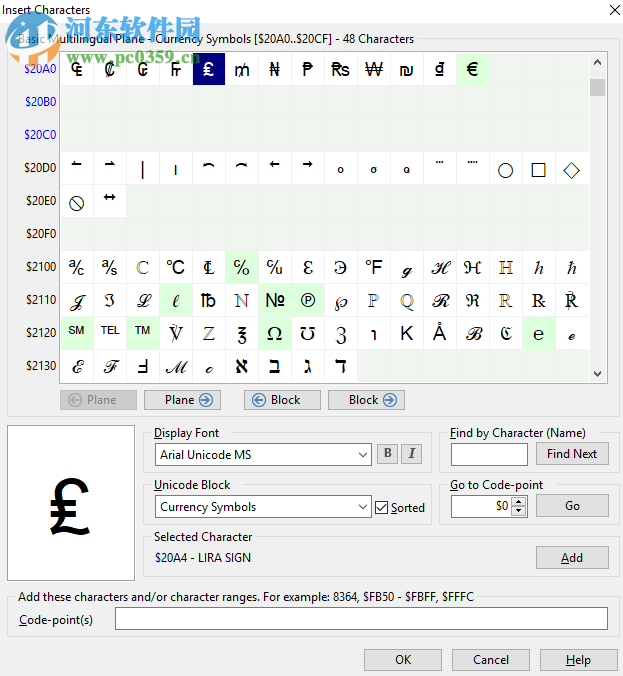Cancel the Insert Characters dialog
Viewport: 623px width, 676px height.
click(491, 660)
